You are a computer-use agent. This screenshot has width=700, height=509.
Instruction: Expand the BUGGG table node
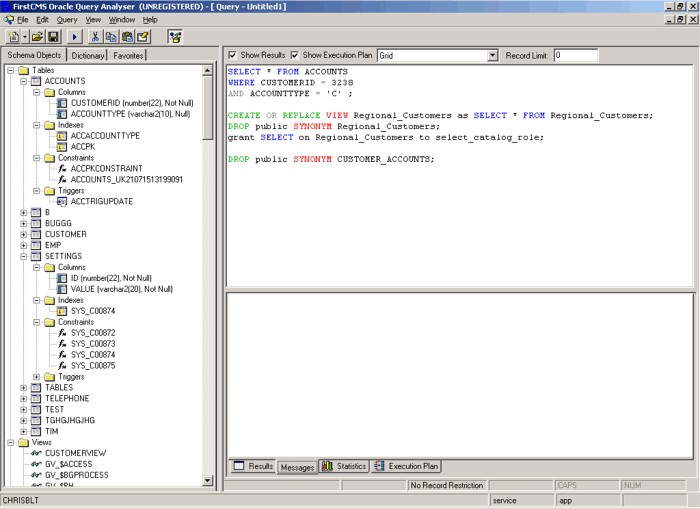[x=23, y=223]
